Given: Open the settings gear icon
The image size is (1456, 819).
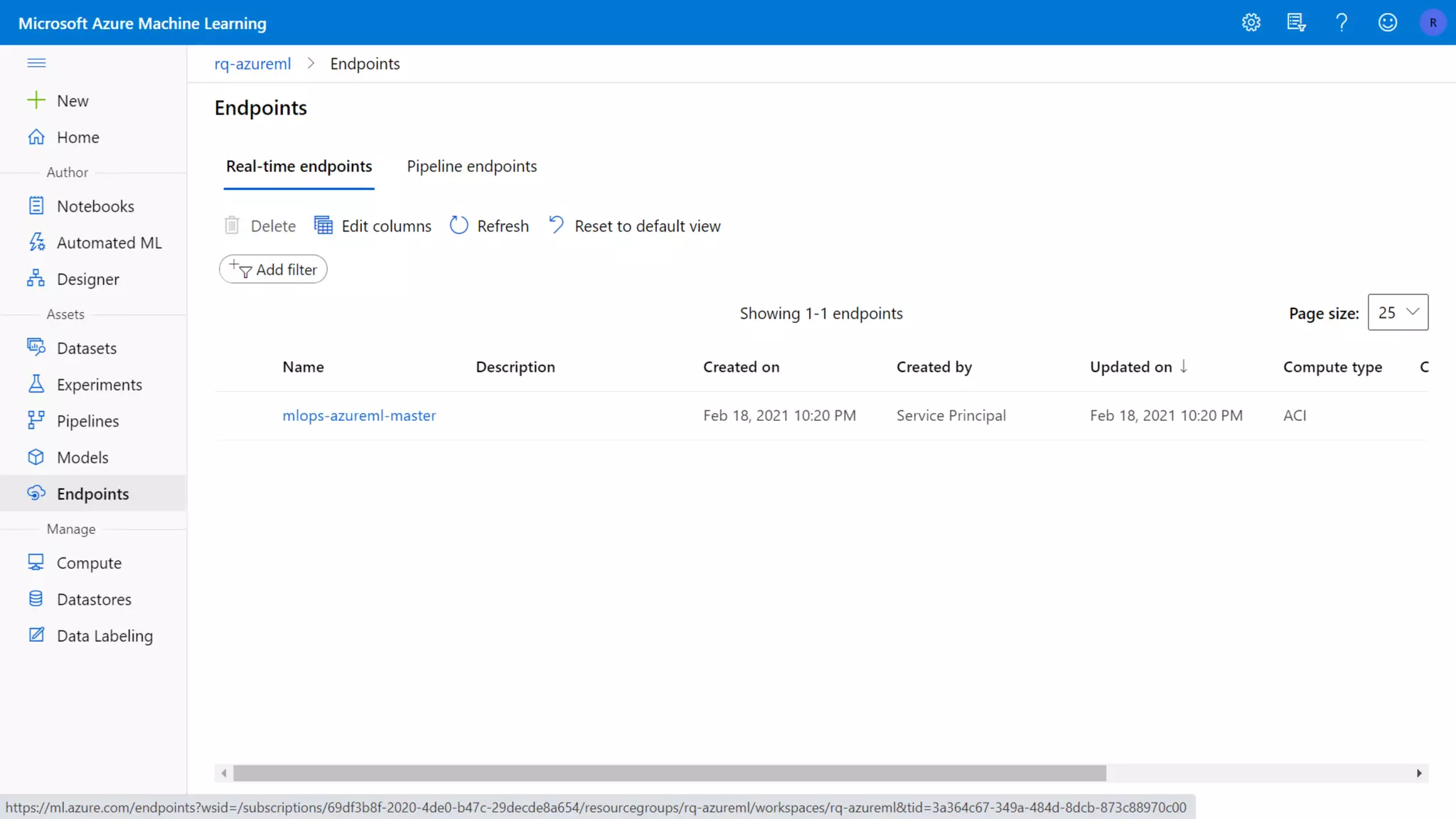Looking at the screenshot, I should (1251, 23).
